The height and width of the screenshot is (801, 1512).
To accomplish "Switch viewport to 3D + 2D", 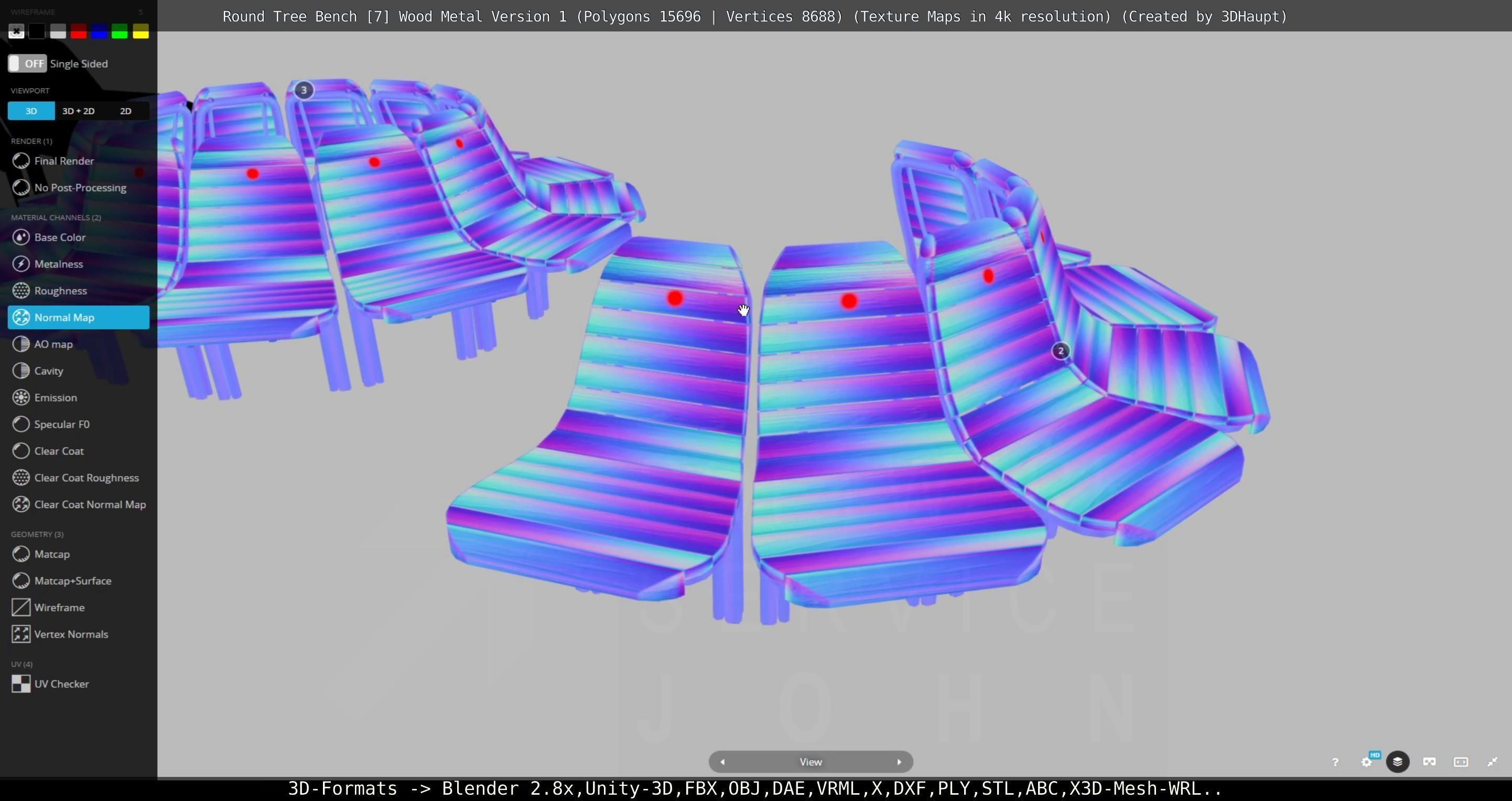I will pos(78,111).
